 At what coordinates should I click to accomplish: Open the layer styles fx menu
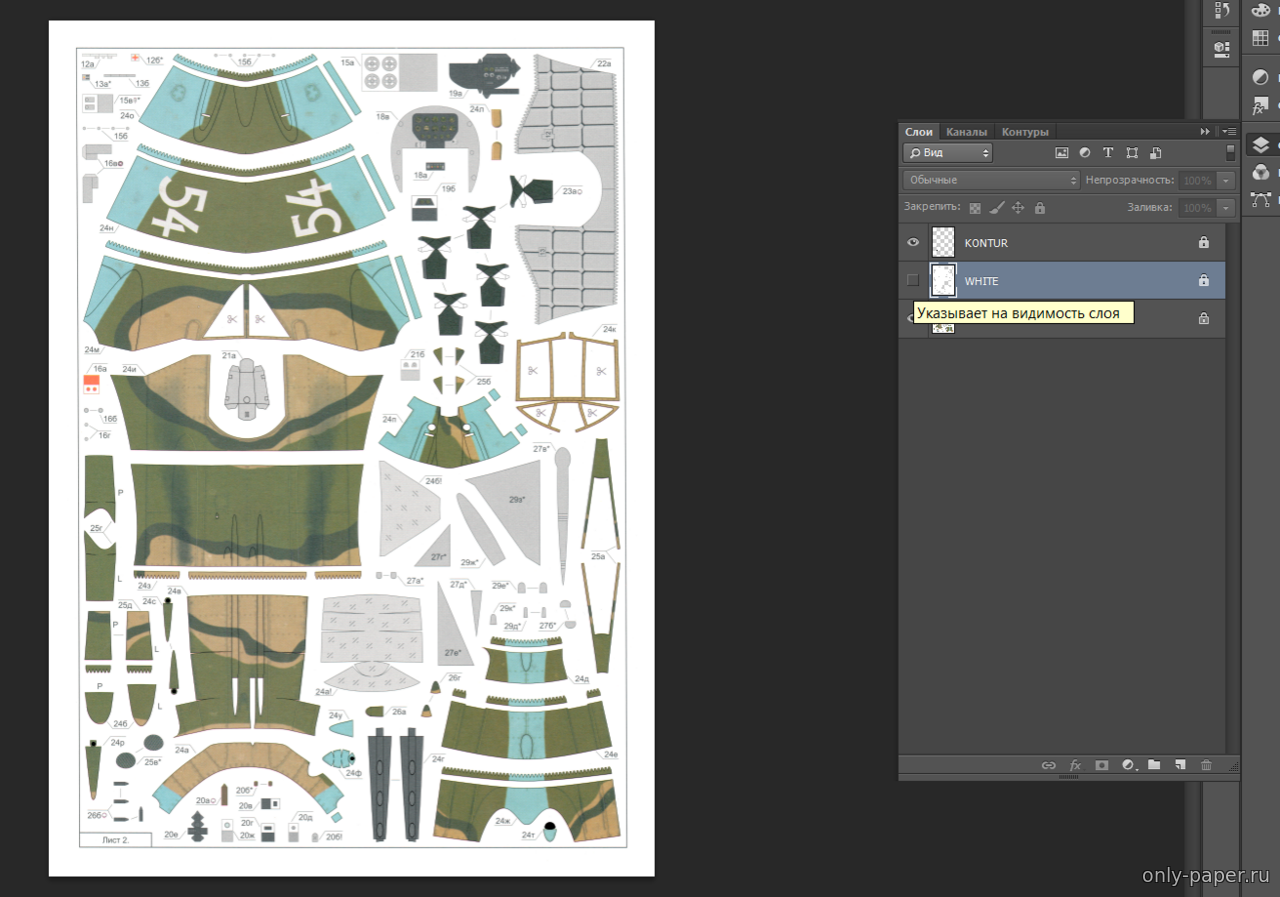tap(1075, 765)
